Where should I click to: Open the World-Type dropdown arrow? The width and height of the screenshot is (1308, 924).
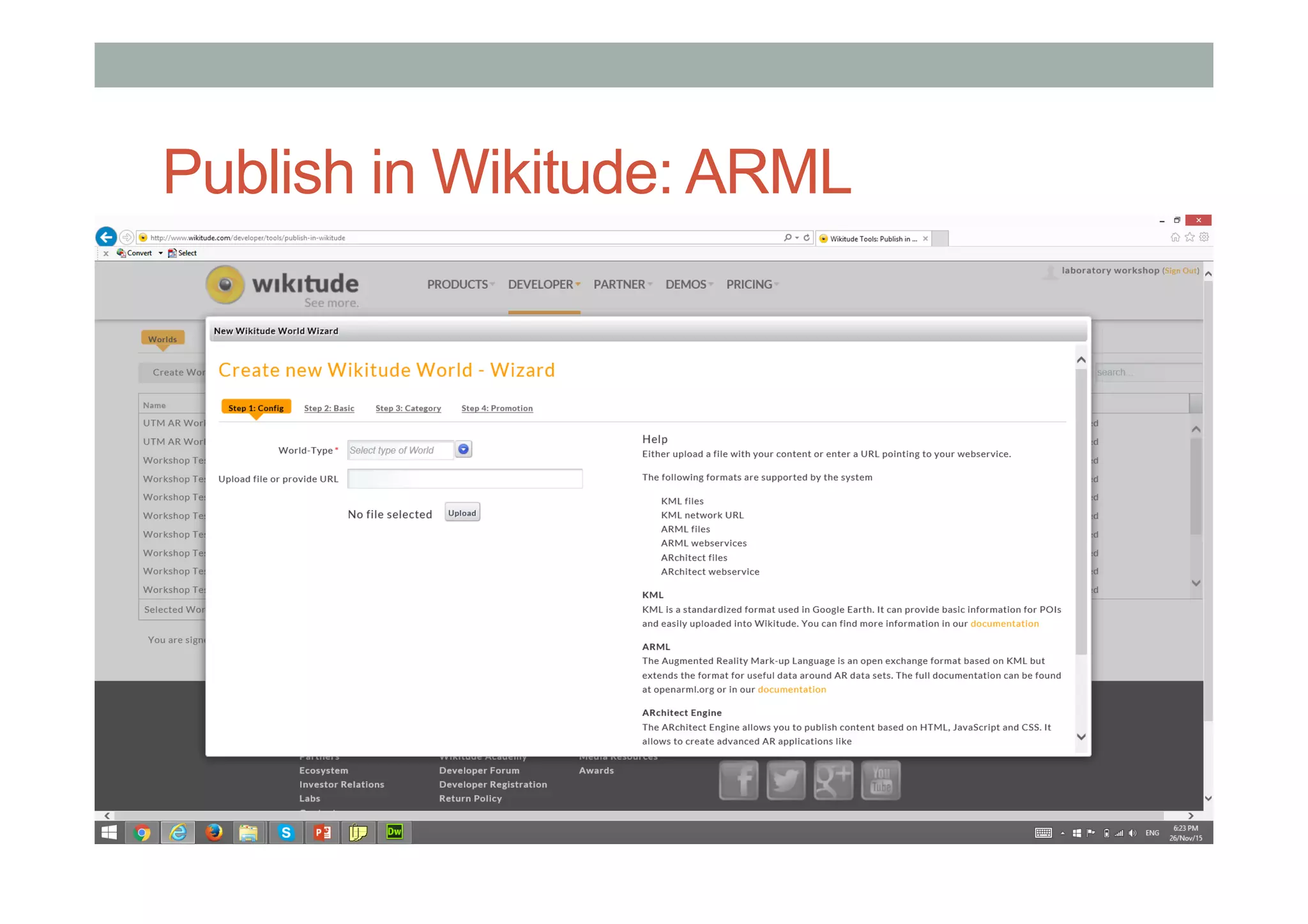pos(464,450)
